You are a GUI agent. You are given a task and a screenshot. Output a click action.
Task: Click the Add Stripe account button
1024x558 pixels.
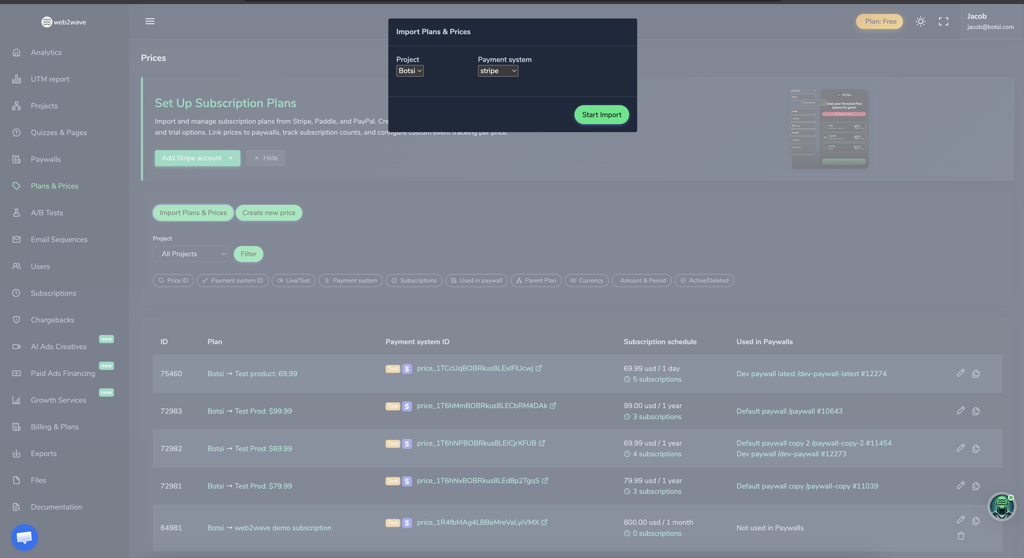click(197, 157)
